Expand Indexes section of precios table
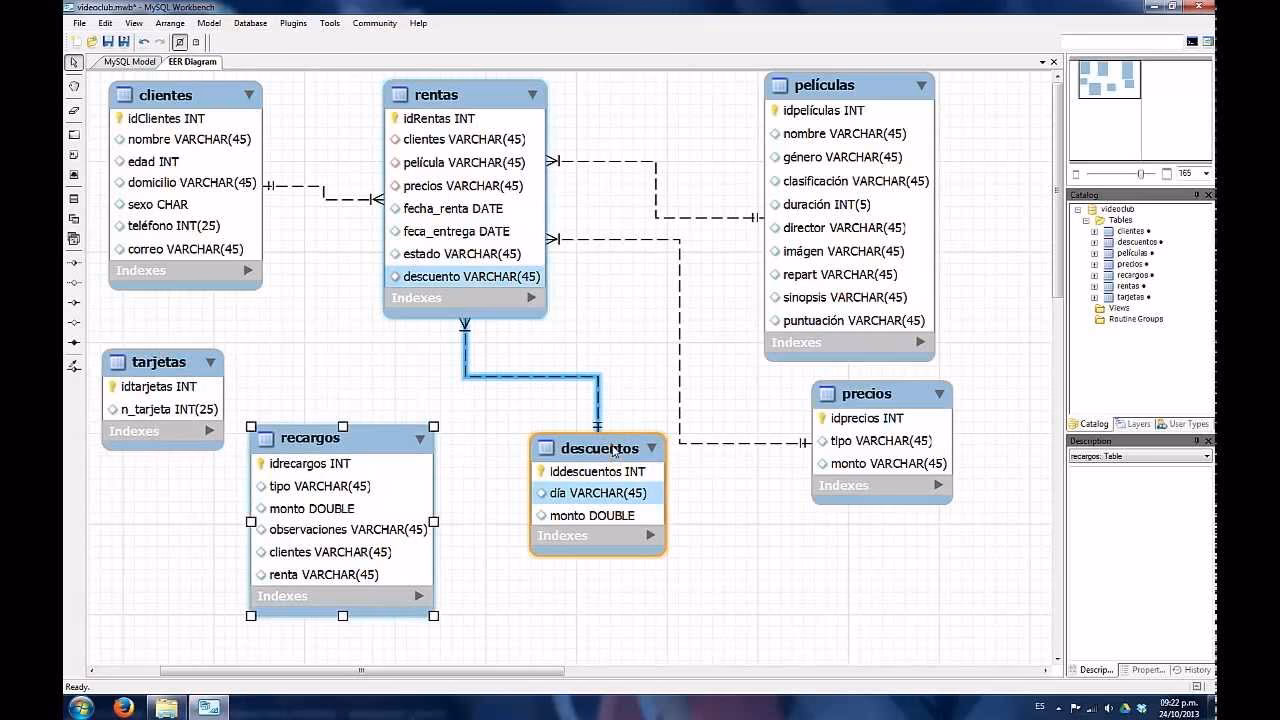This screenshot has width=1280, height=720. click(938, 485)
